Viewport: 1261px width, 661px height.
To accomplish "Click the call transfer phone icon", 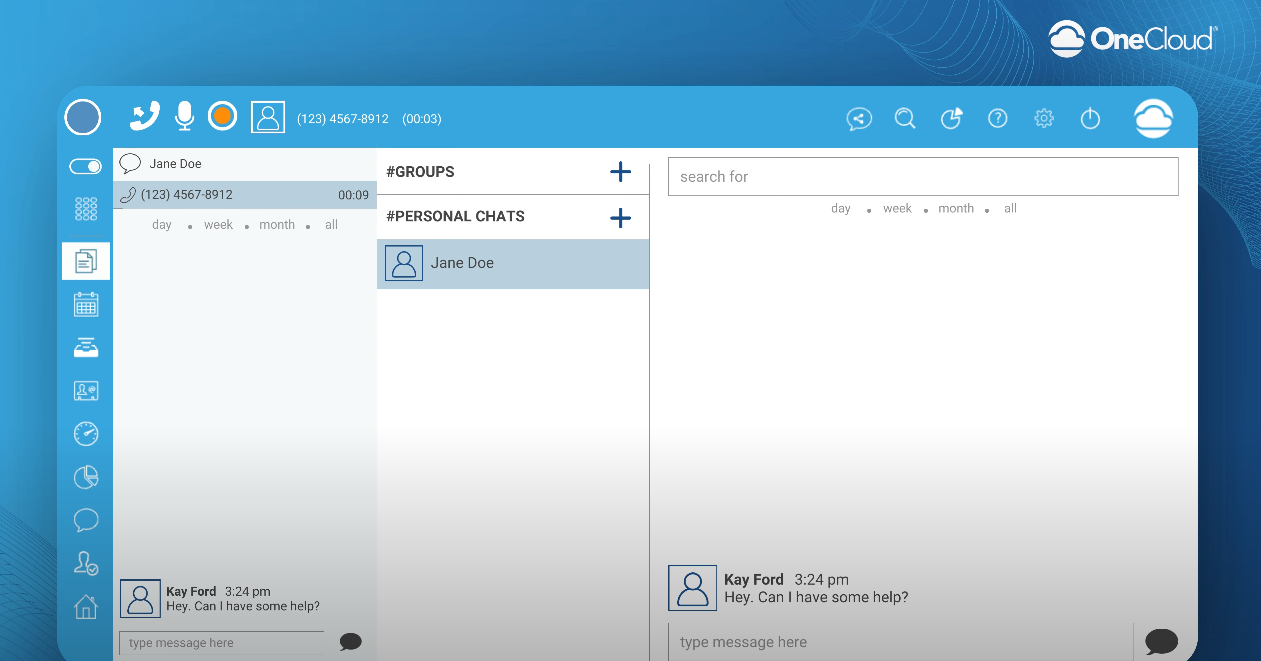I will click(145, 117).
